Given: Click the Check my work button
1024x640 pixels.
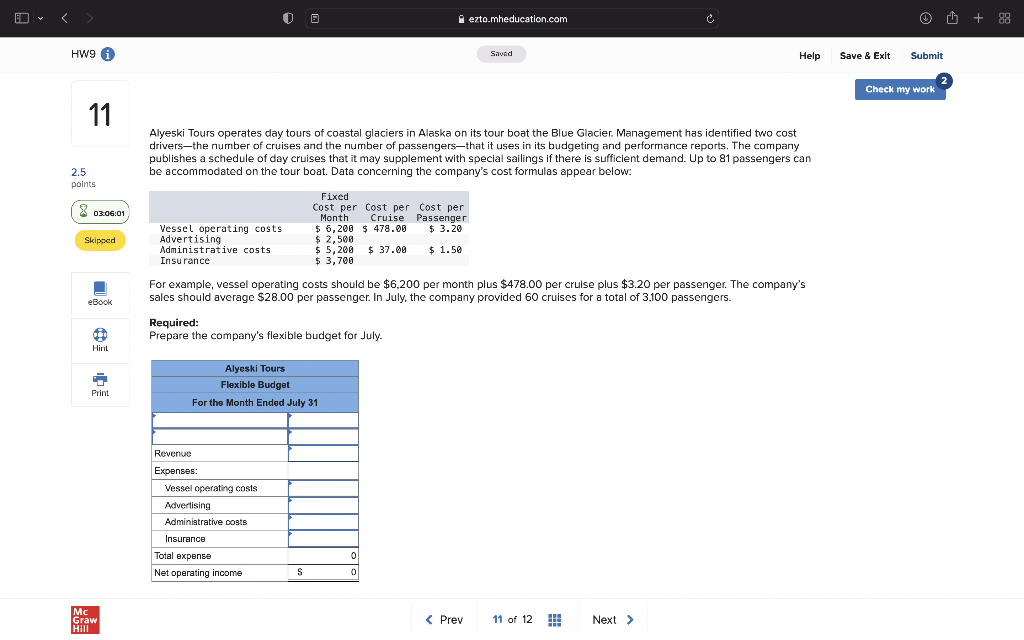Looking at the screenshot, I should 900,89.
